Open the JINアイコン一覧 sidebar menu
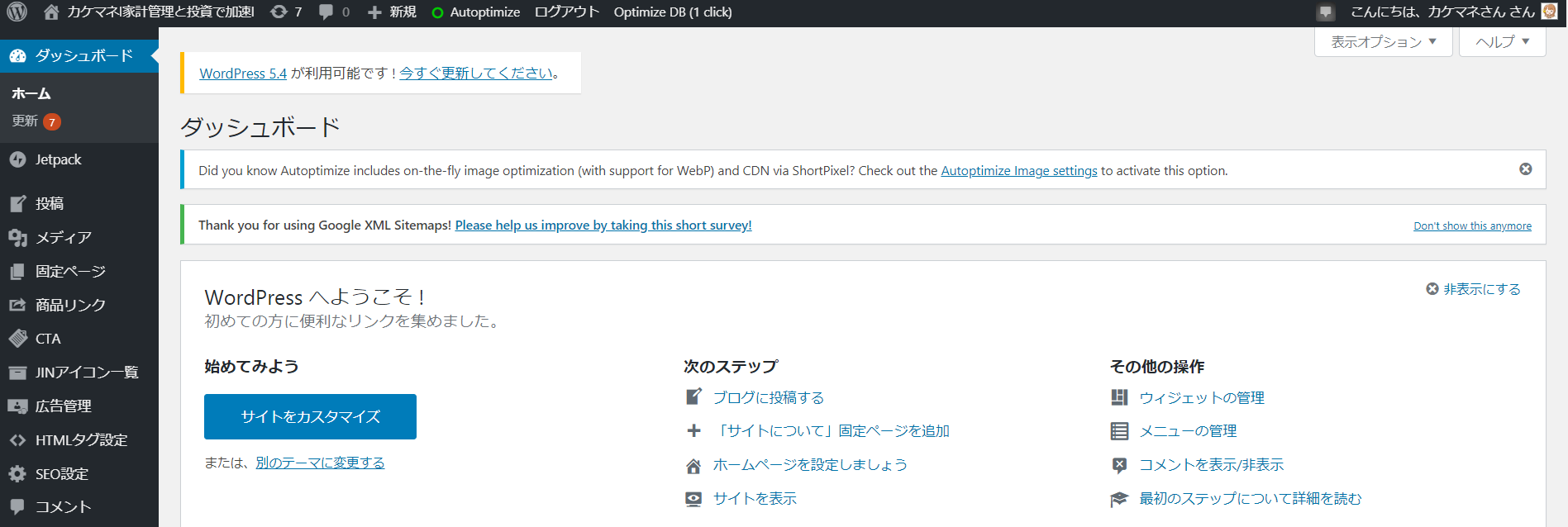Image resolution: width=1568 pixels, height=527 pixels. (x=79, y=373)
